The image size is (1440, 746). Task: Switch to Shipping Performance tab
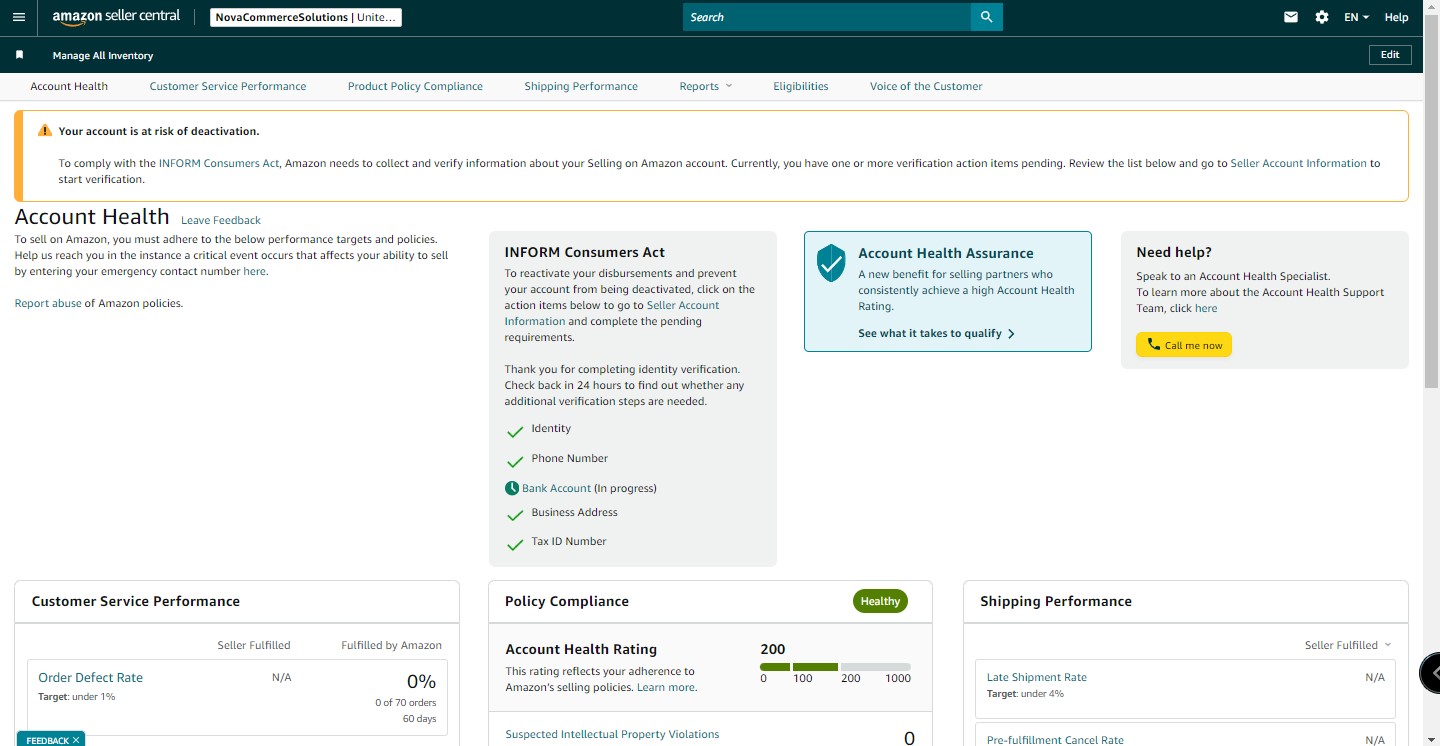click(581, 86)
